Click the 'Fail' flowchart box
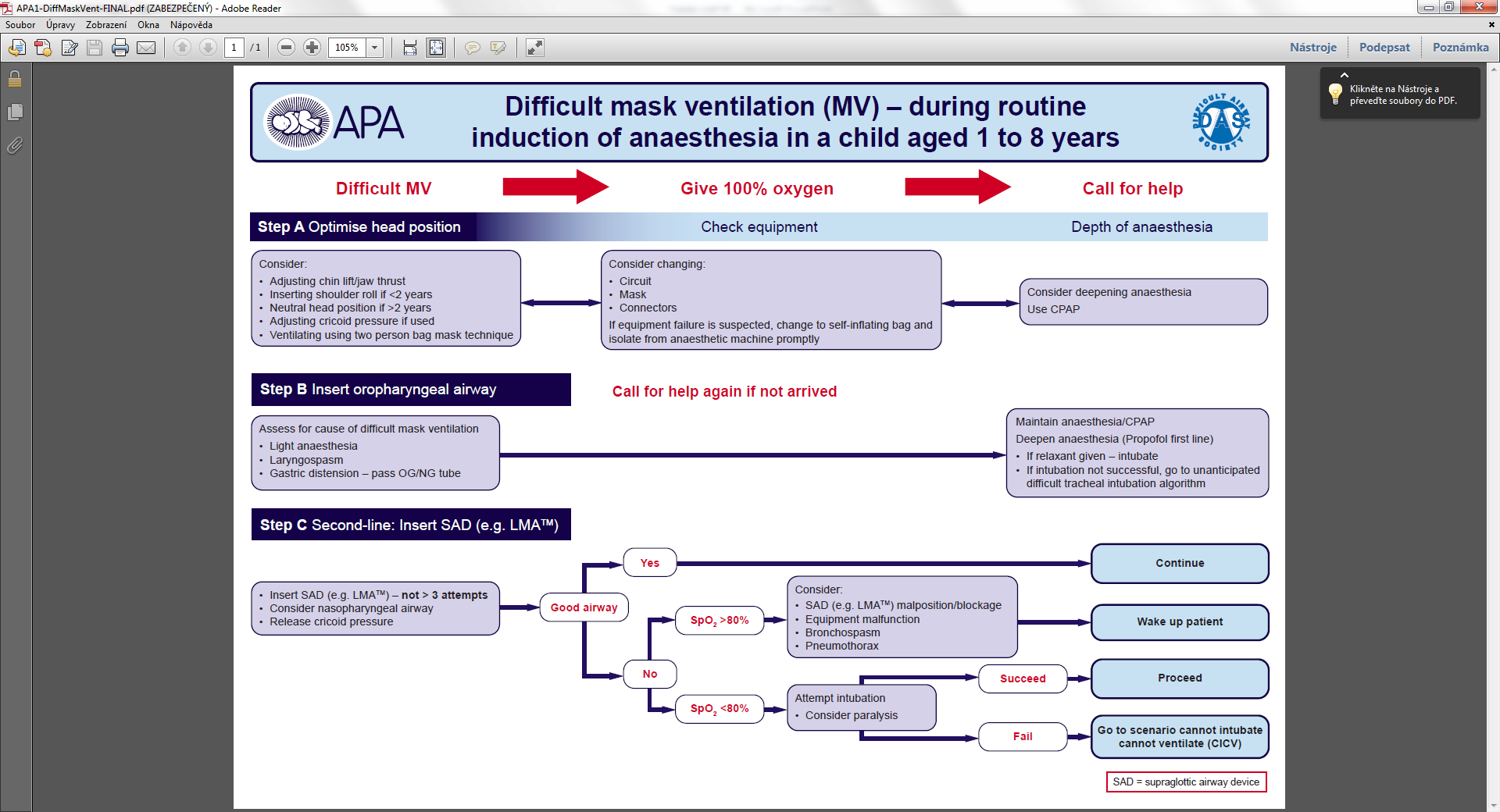Image resolution: width=1500 pixels, height=812 pixels. click(x=1023, y=736)
